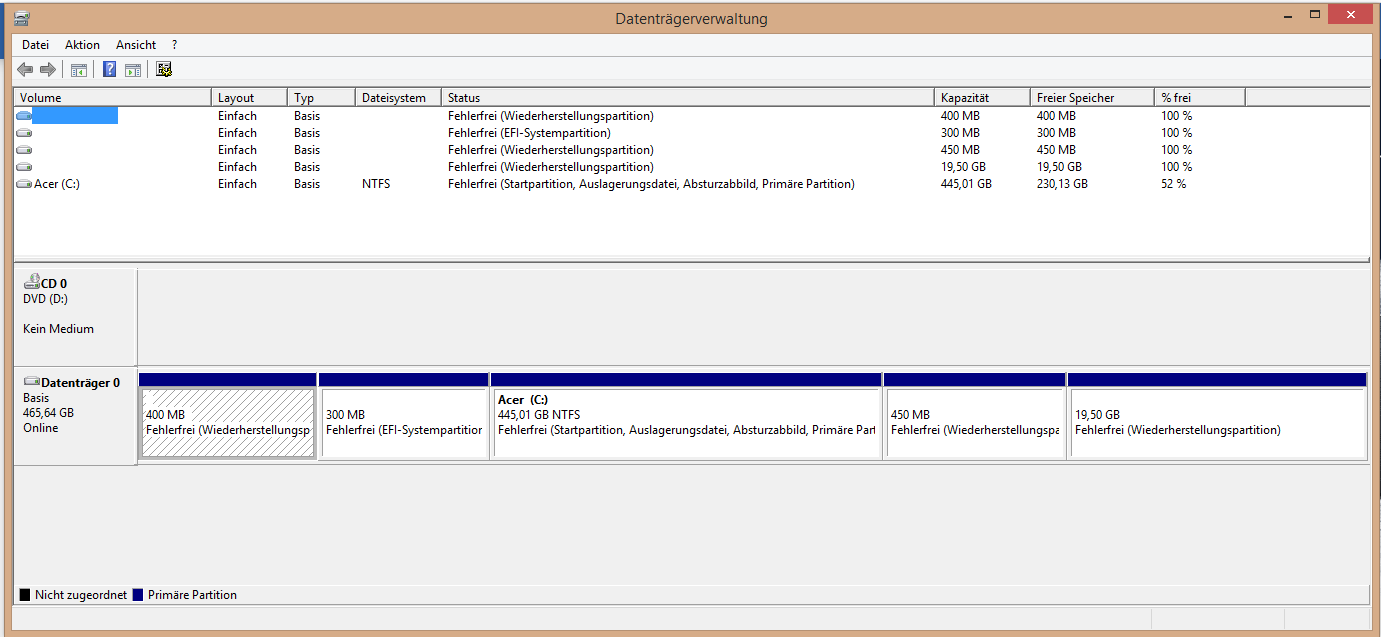The image size is (1381, 637).
Task: Sort by the Kapazität column header
Action: (x=982, y=97)
